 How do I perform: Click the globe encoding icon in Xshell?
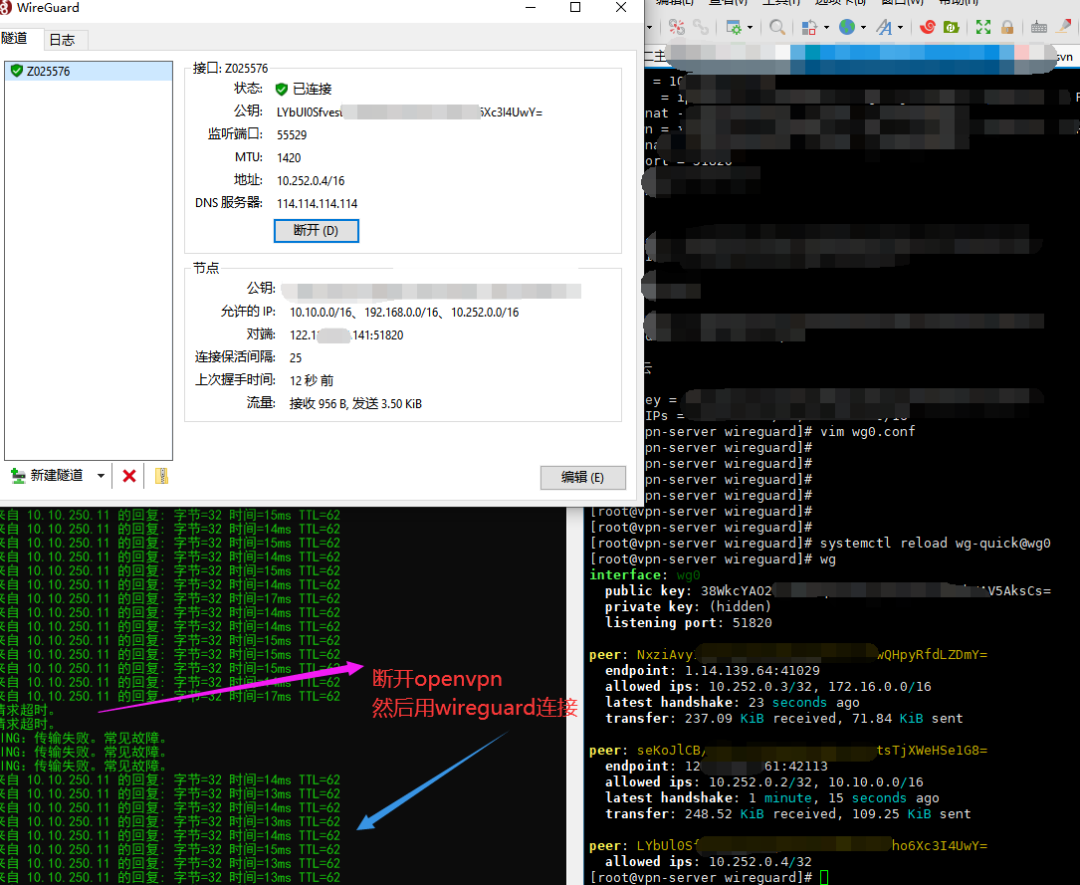pos(847,27)
